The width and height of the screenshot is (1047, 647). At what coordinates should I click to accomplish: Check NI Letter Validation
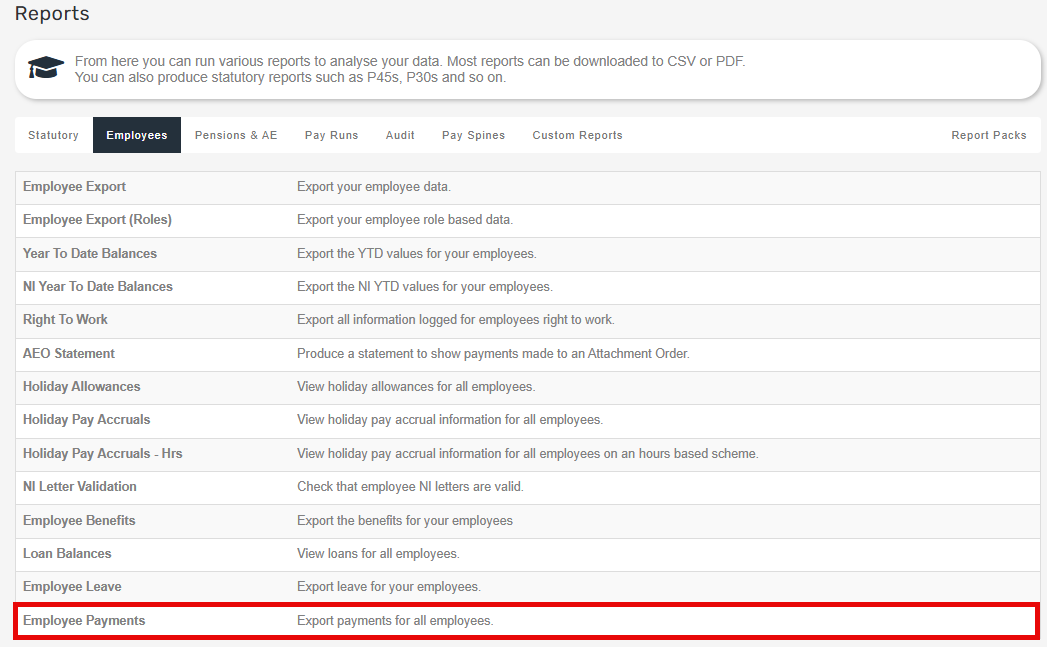80,486
